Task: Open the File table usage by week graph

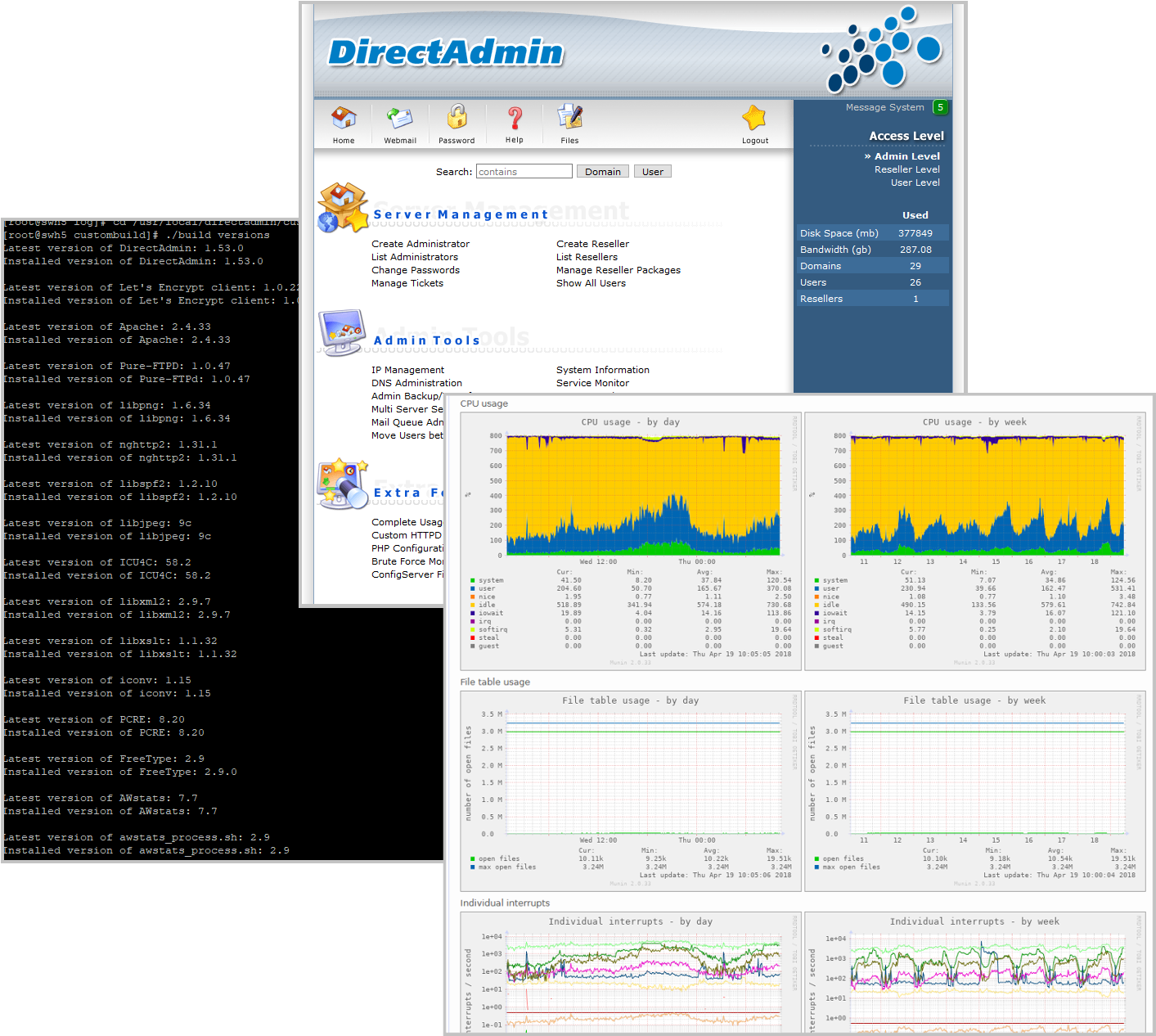Action: pyautogui.click(x=975, y=791)
